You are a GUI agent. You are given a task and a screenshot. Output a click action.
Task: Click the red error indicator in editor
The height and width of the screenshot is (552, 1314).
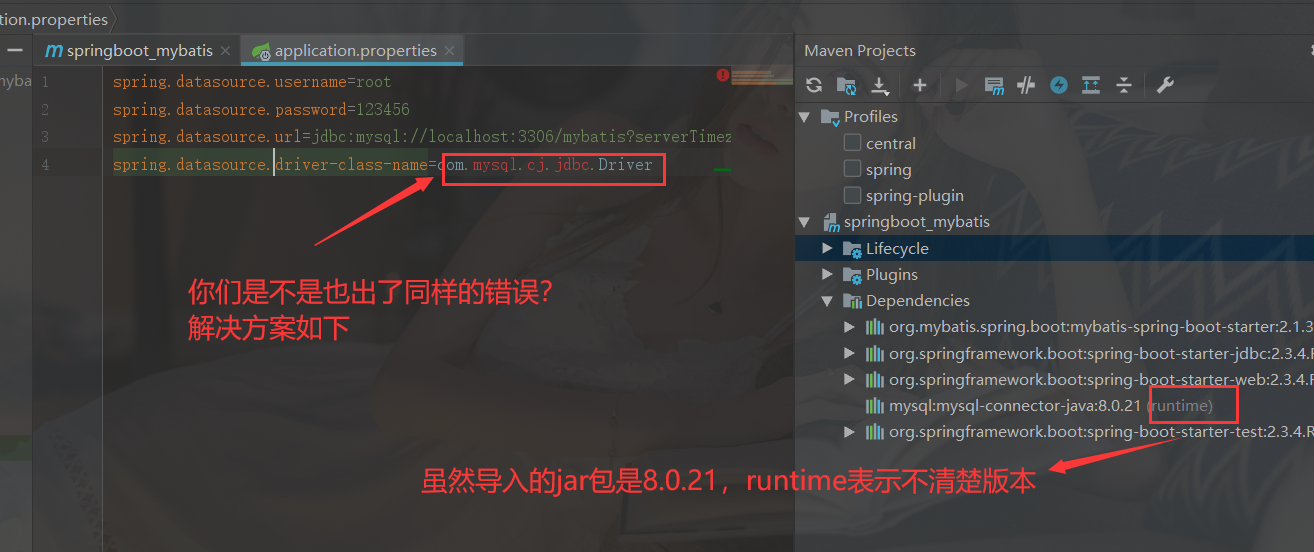[723, 75]
